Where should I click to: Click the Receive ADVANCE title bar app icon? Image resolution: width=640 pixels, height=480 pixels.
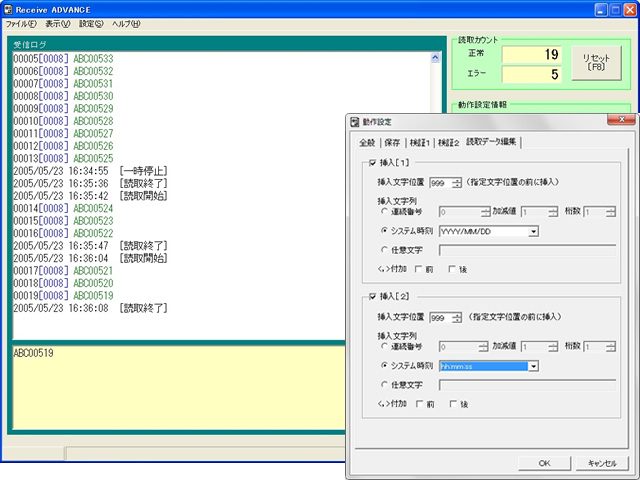tap(8, 9)
